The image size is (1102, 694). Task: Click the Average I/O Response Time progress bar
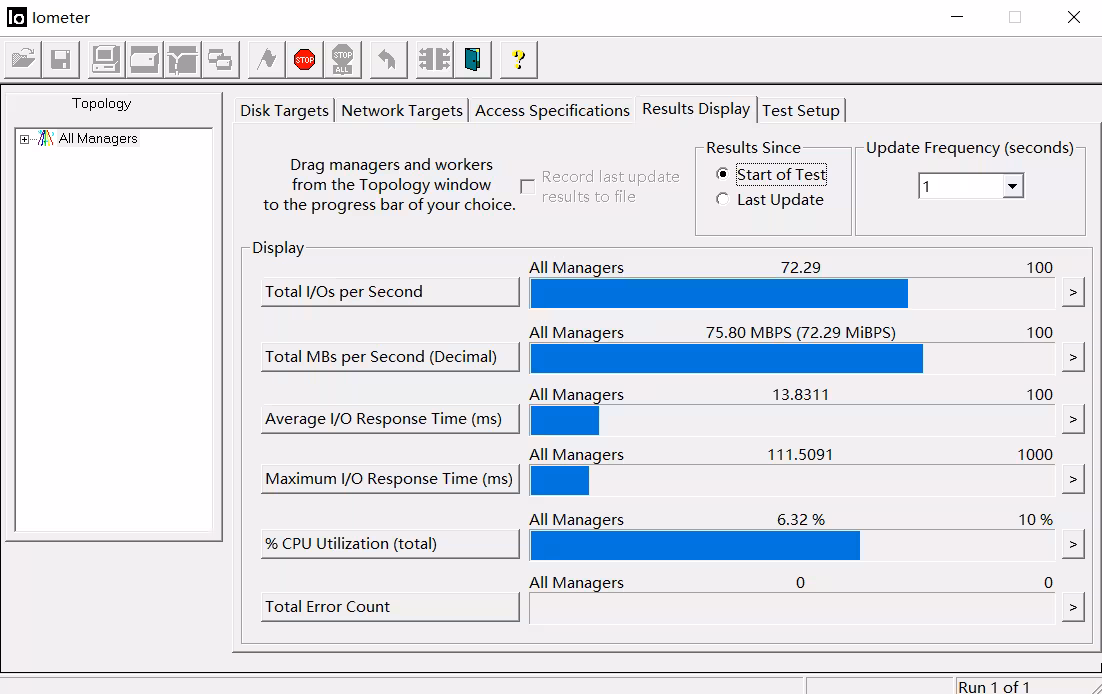(x=792, y=420)
